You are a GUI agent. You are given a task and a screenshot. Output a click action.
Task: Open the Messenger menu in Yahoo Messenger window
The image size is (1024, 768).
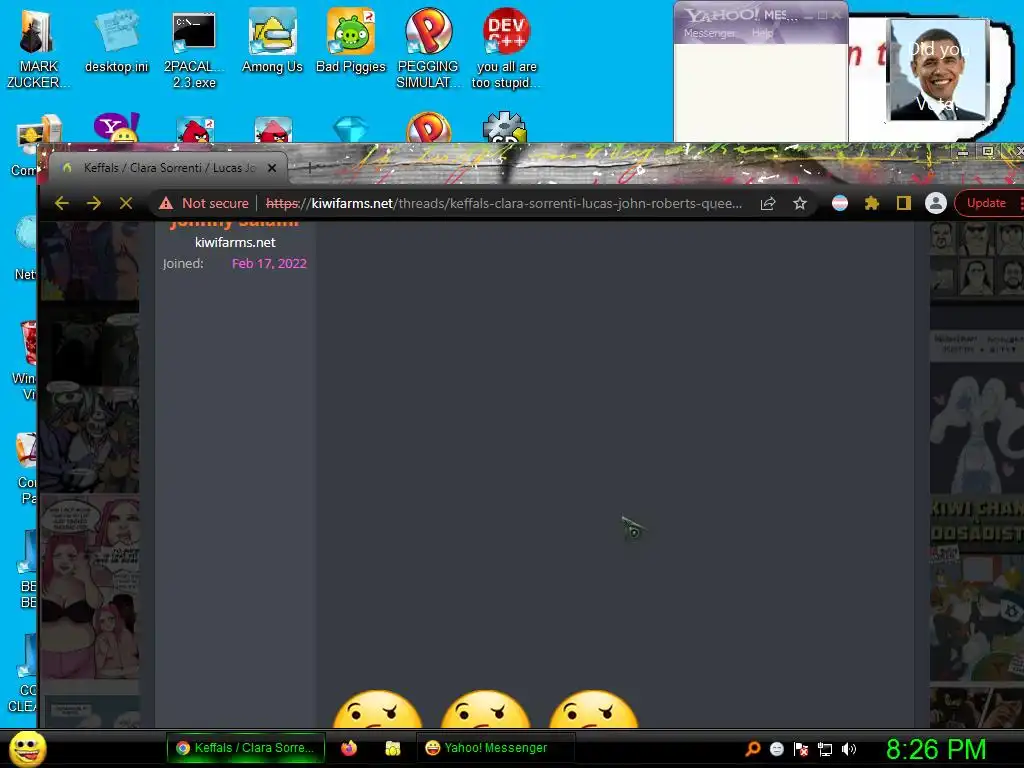[710, 33]
